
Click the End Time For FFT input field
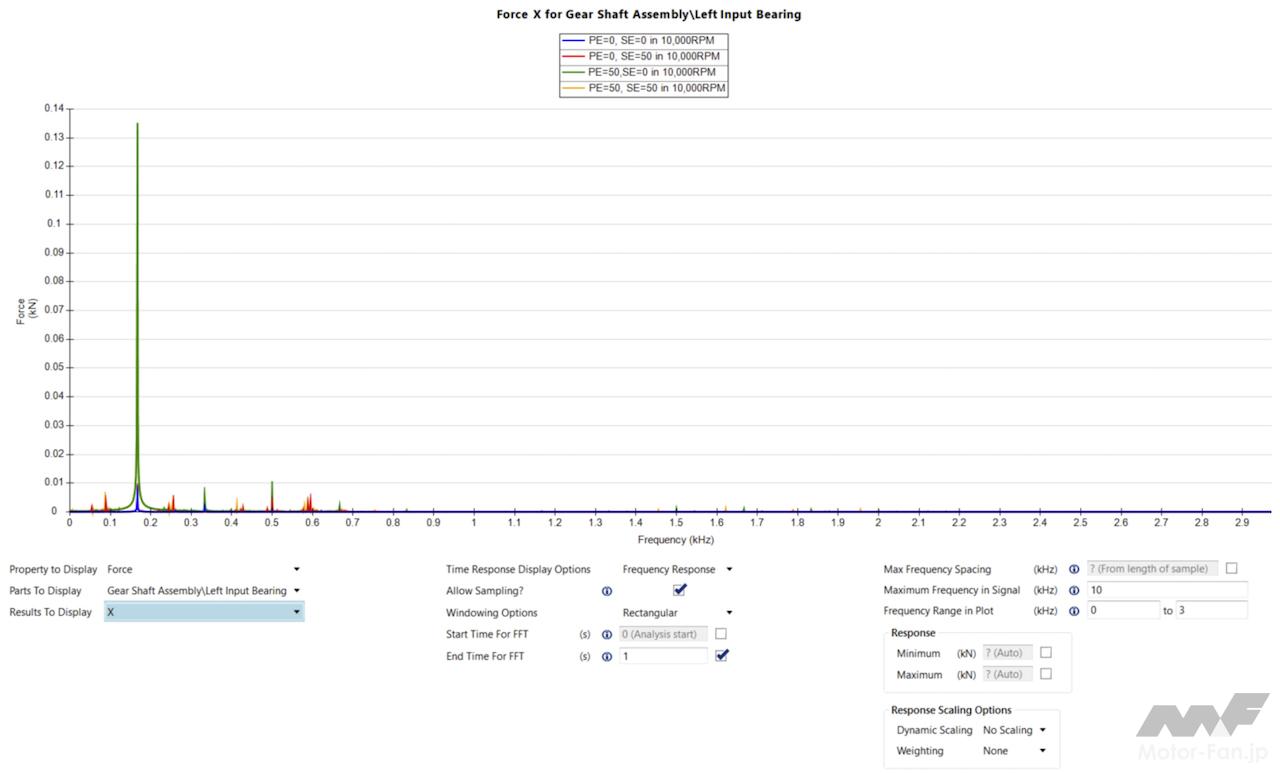pyautogui.click(x=662, y=656)
